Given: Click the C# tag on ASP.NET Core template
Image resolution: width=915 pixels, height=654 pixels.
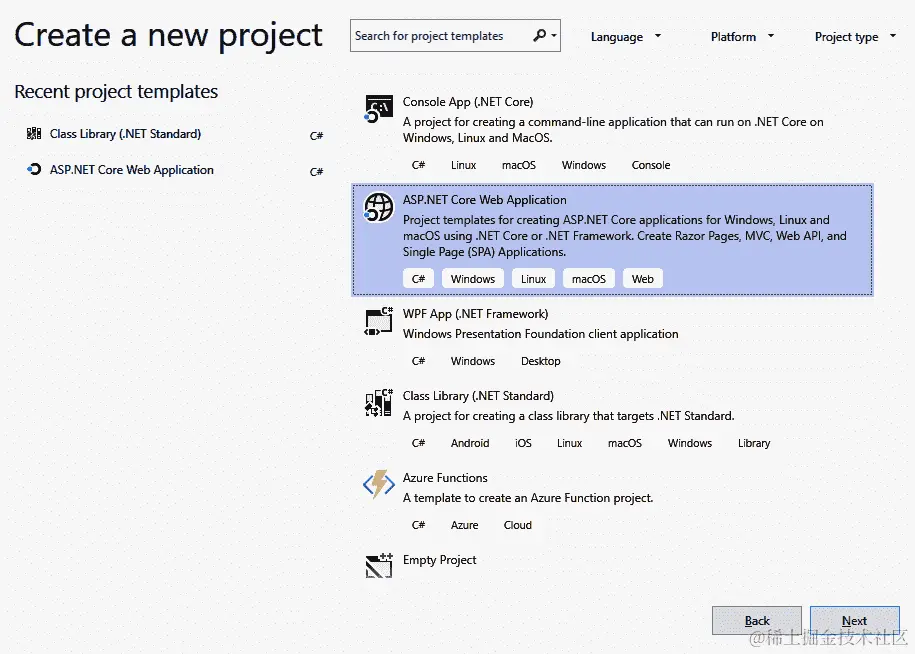Looking at the screenshot, I should [x=418, y=279].
